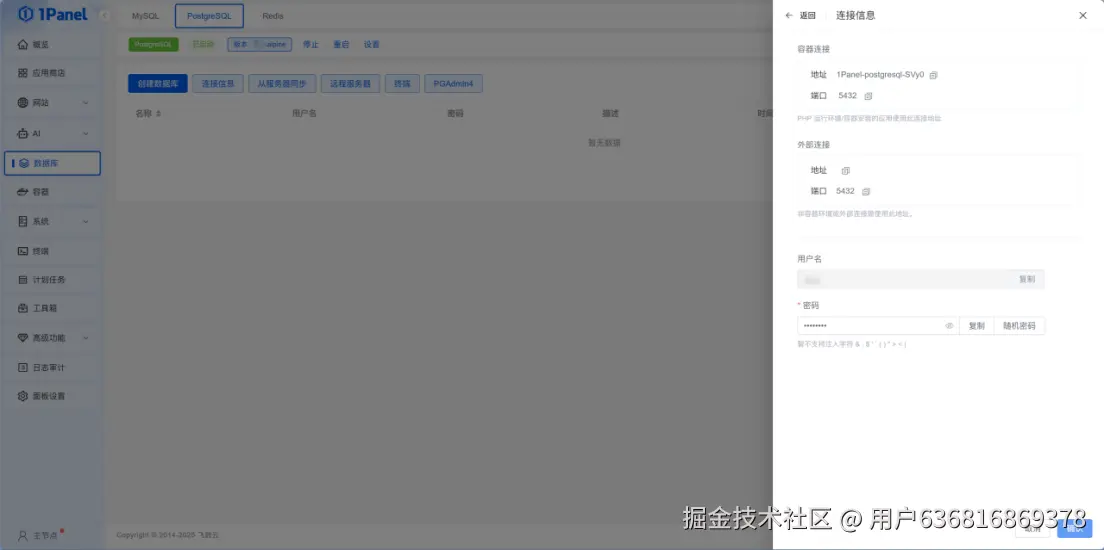Click the 外部连接 section heading

click(x=814, y=145)
